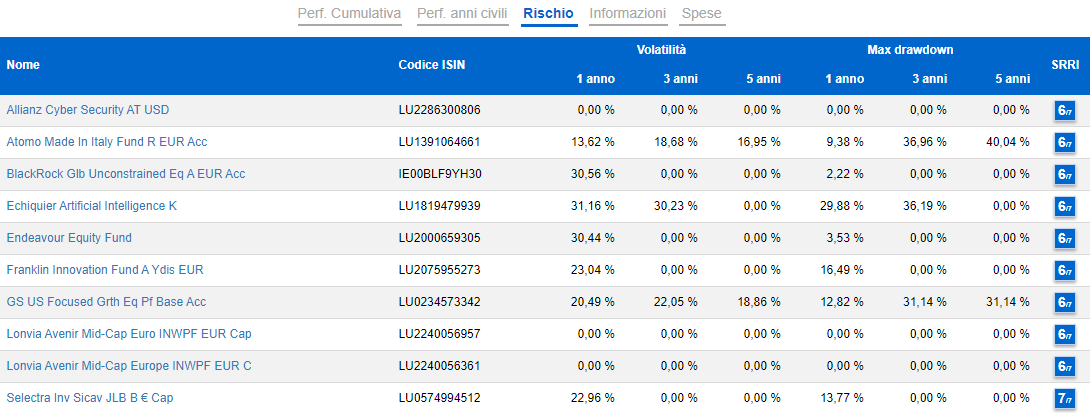
Task: Open Franklin Innovation Fund A Ydis EUR
Action: [x=105, y=270]
